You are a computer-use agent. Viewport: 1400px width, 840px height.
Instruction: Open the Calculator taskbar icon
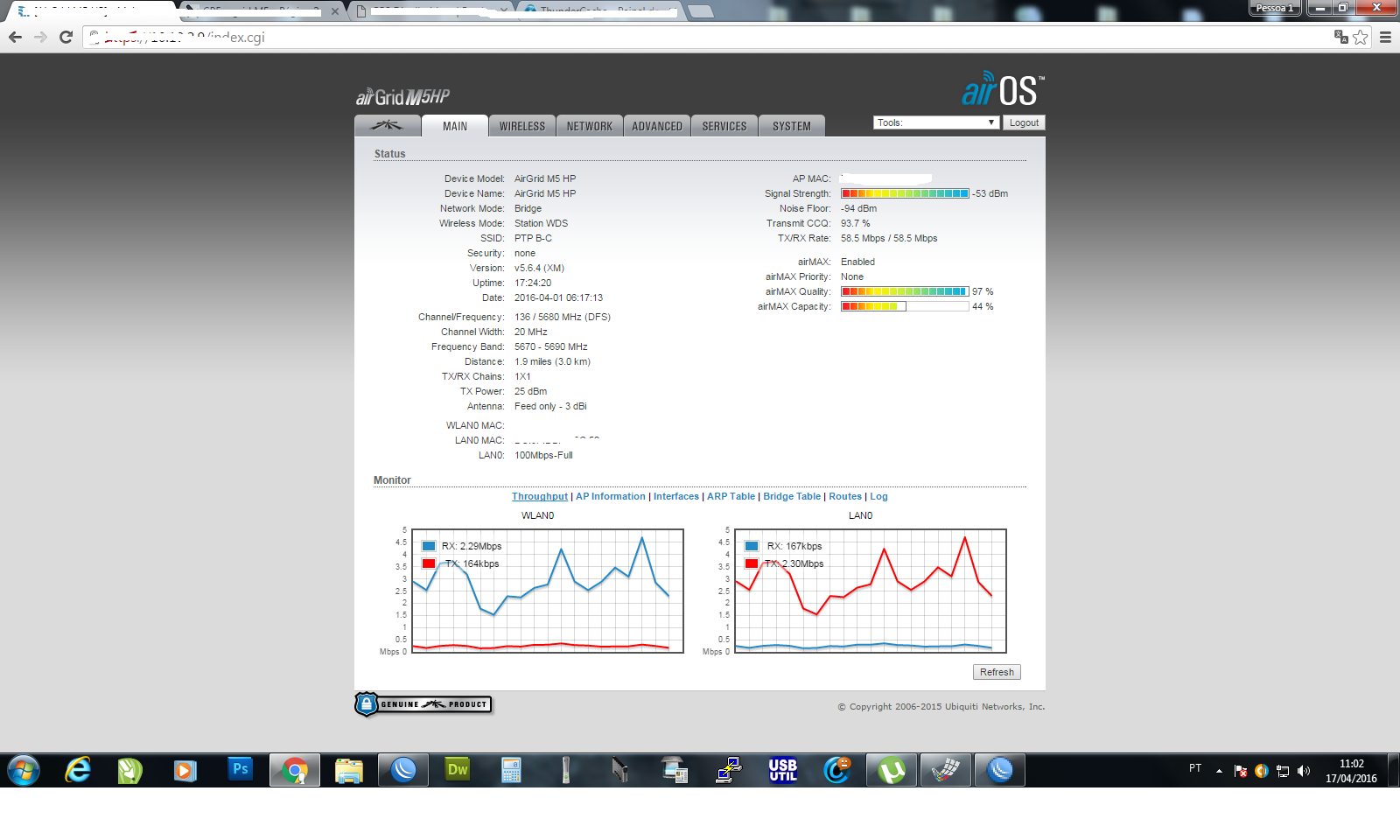(512, 770)
